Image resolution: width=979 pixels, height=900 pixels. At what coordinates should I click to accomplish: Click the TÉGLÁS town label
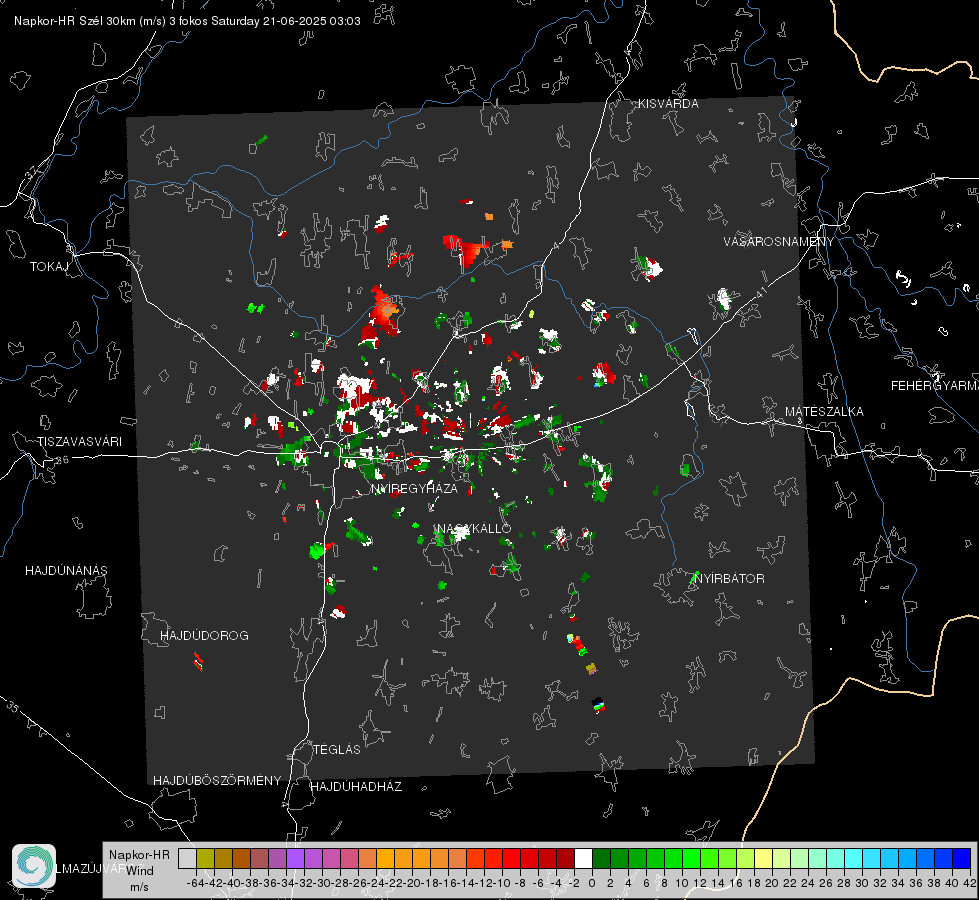337,750
